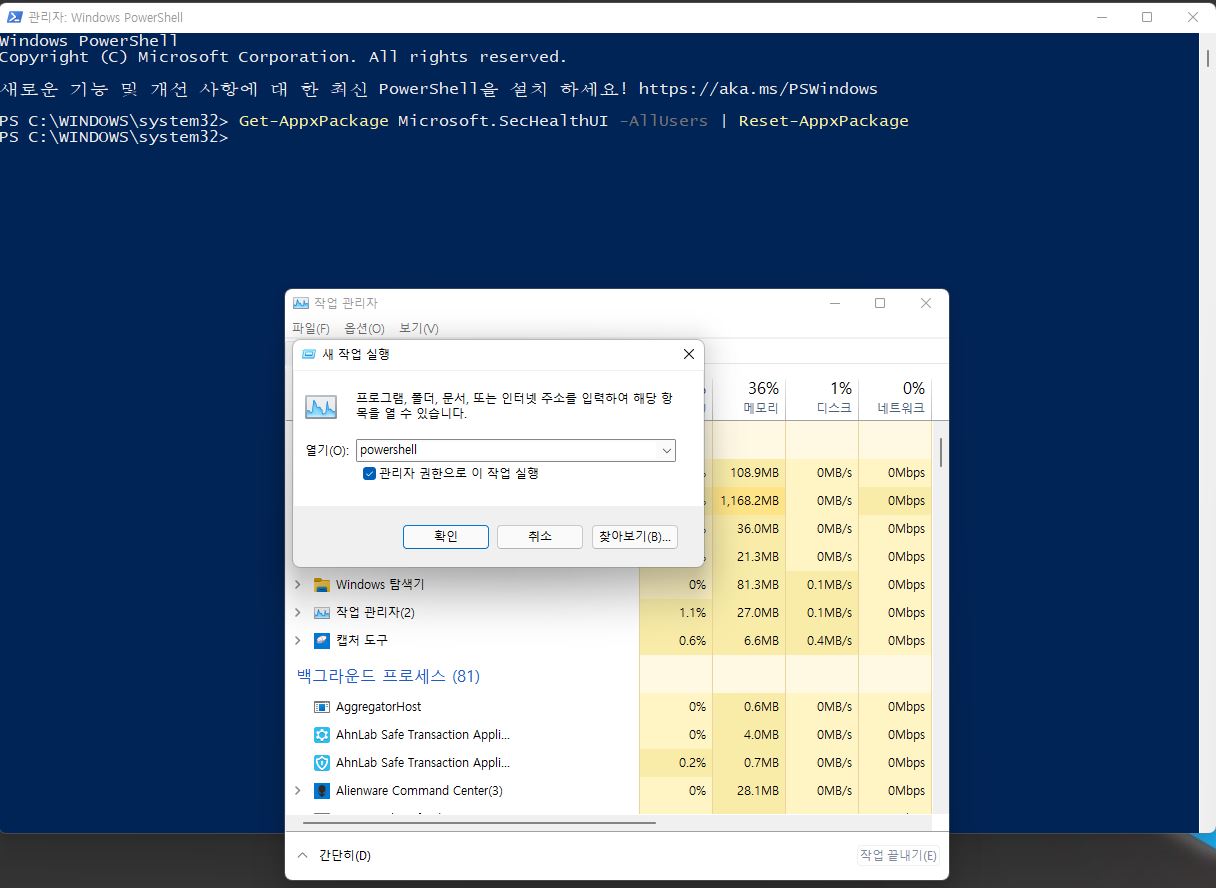This screenshot has height=888, width=1216.
Task: Close the 새 작업 실행 dialog
Action: pos(688,354)
